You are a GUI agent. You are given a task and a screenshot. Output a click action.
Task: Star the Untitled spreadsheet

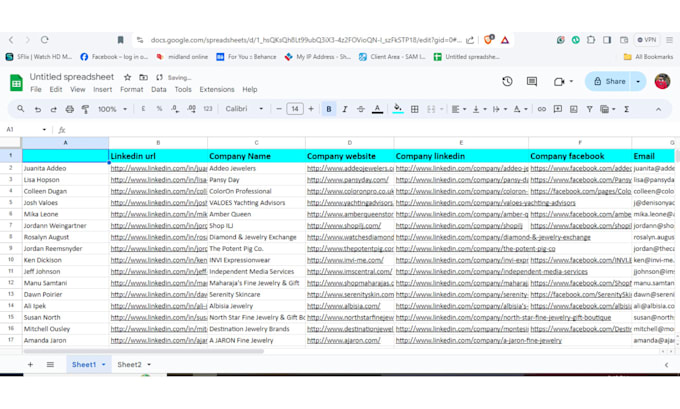coord(127,77)
